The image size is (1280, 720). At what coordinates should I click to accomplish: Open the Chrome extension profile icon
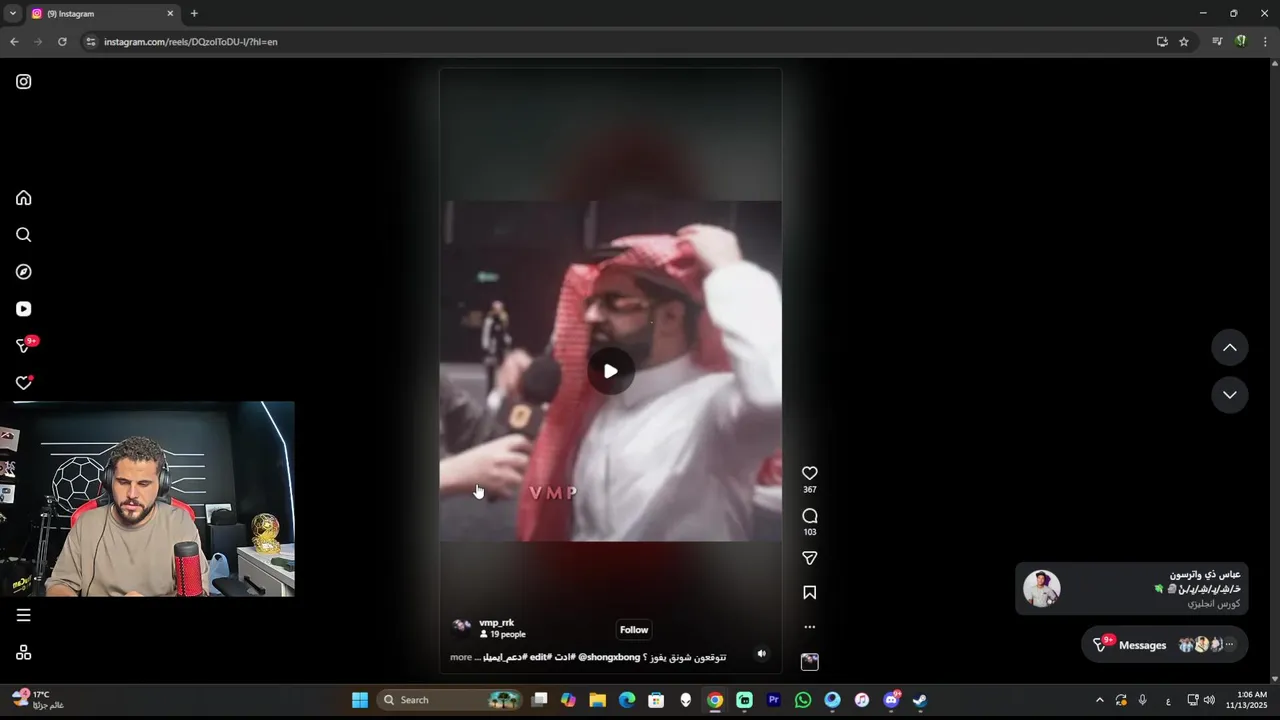click(1241, 42)
